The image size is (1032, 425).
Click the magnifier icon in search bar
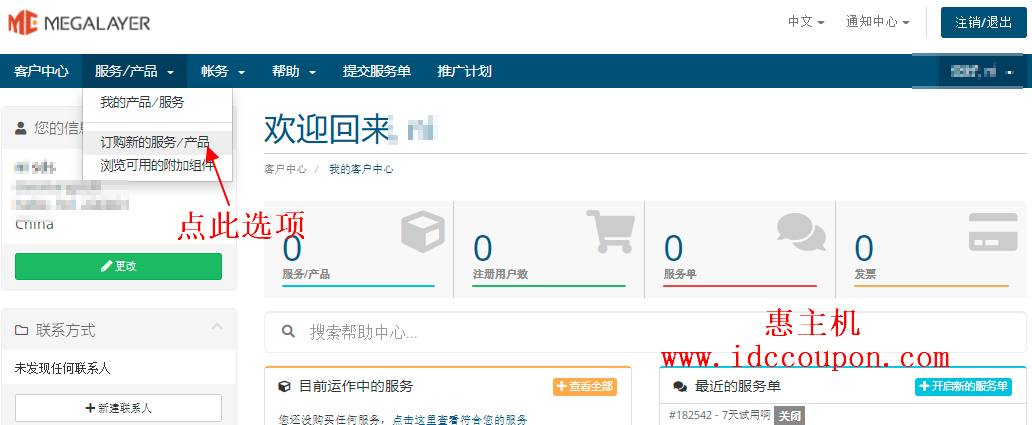coord(288,331)
